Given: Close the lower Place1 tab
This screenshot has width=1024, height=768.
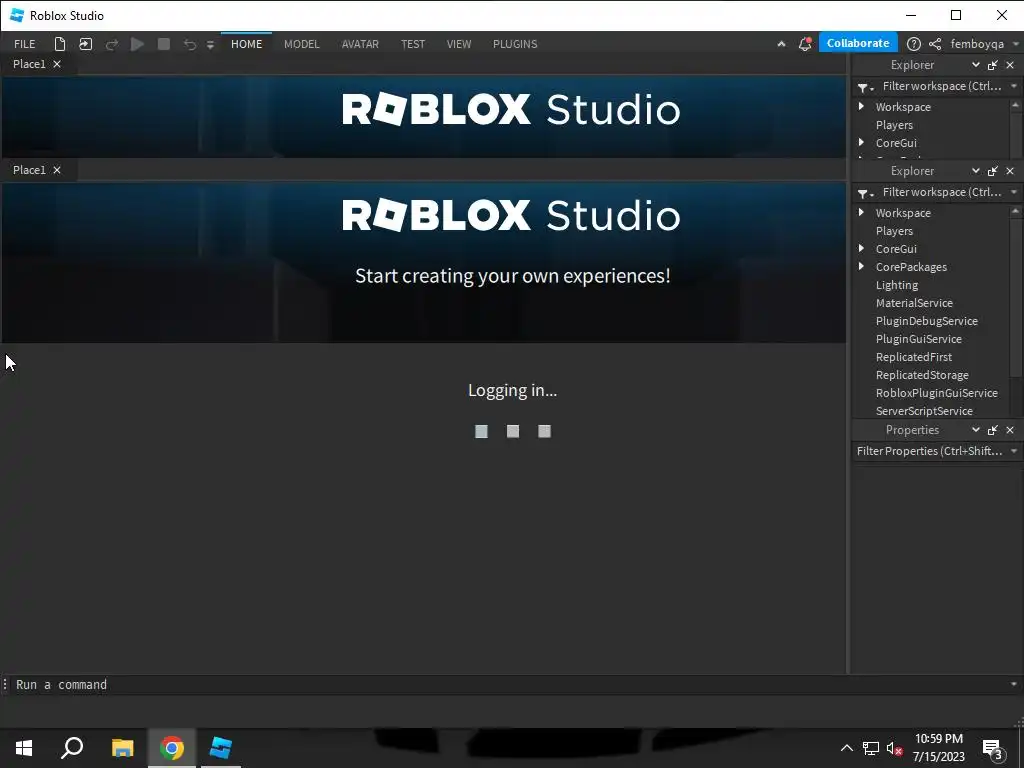Looking at the screenshot, I should coord(57,170).
